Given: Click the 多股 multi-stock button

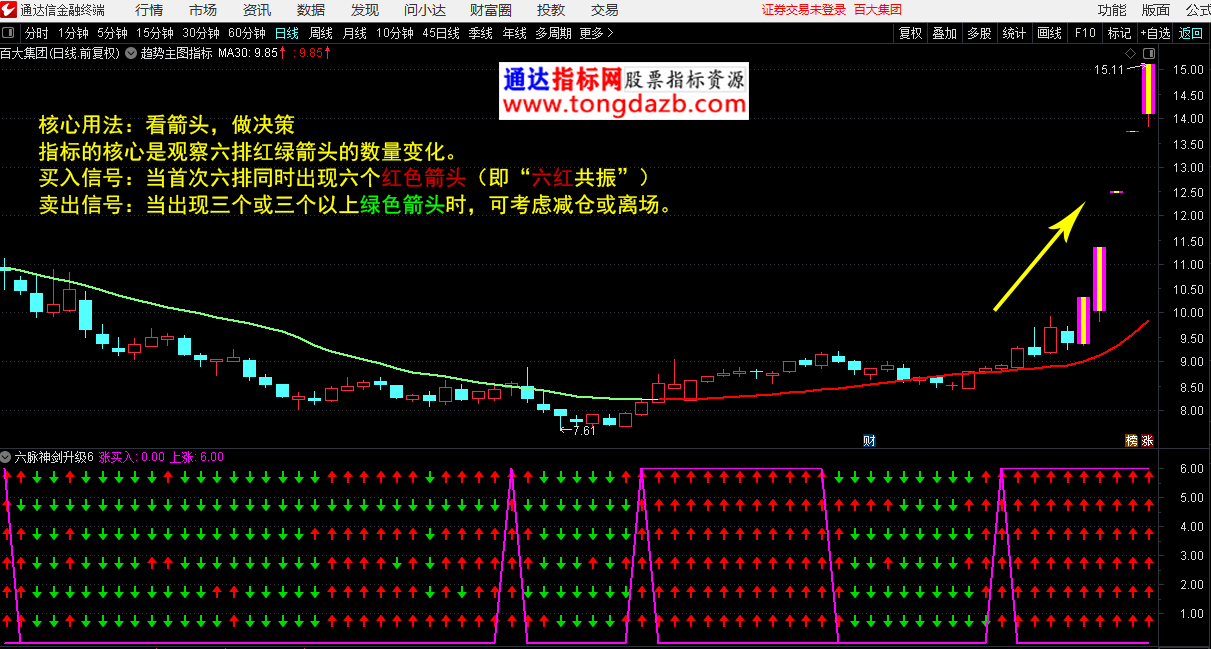Looking at the screenshot, I should click(979, 33).
